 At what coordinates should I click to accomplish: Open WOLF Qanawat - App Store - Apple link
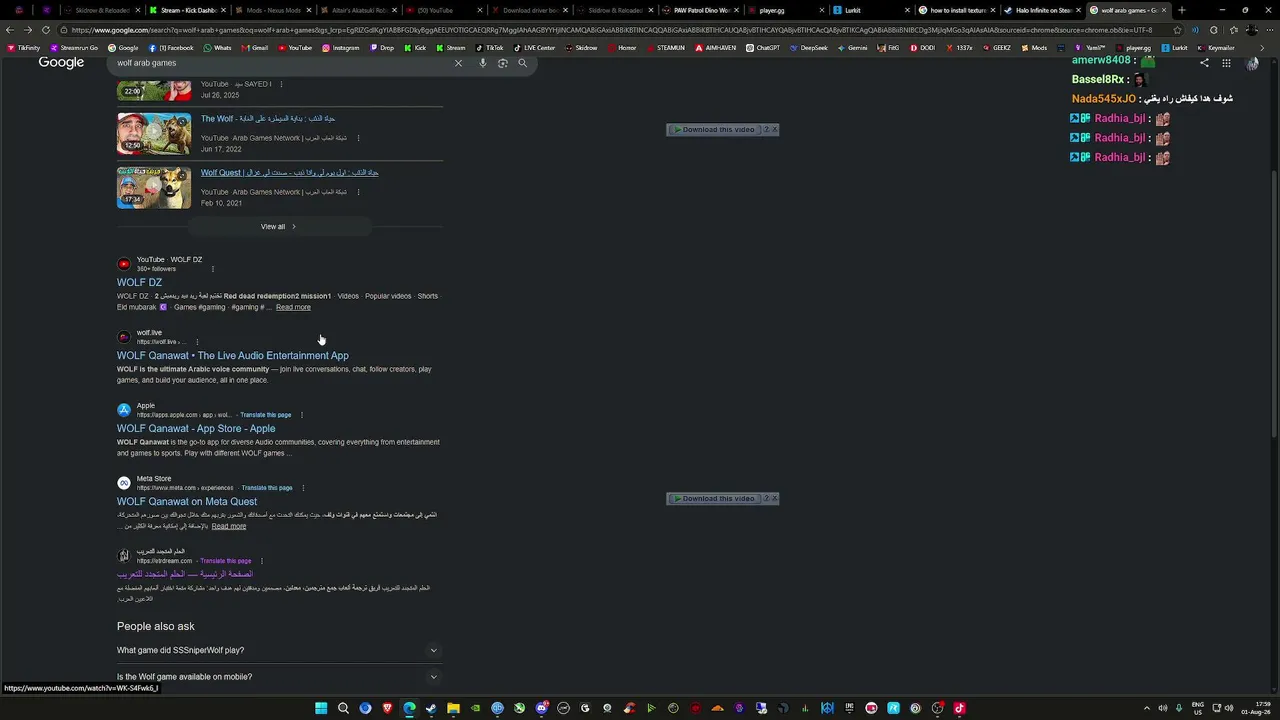coord(196,429)
